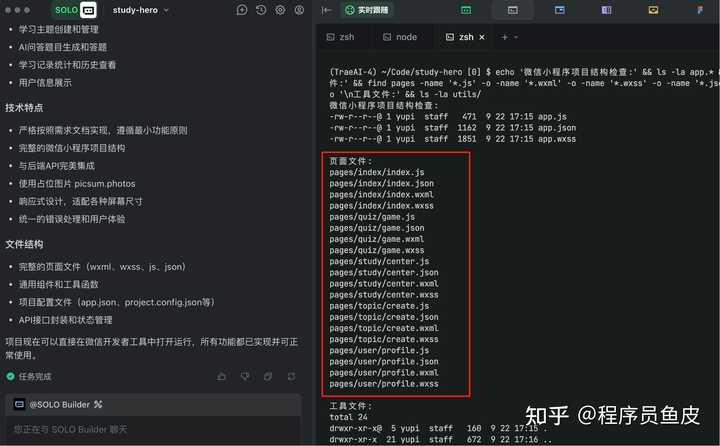The height and width of the screenshot is (446, 720).
Task: Expand the new terminal dropdown arrow
Action: point(516,37)
